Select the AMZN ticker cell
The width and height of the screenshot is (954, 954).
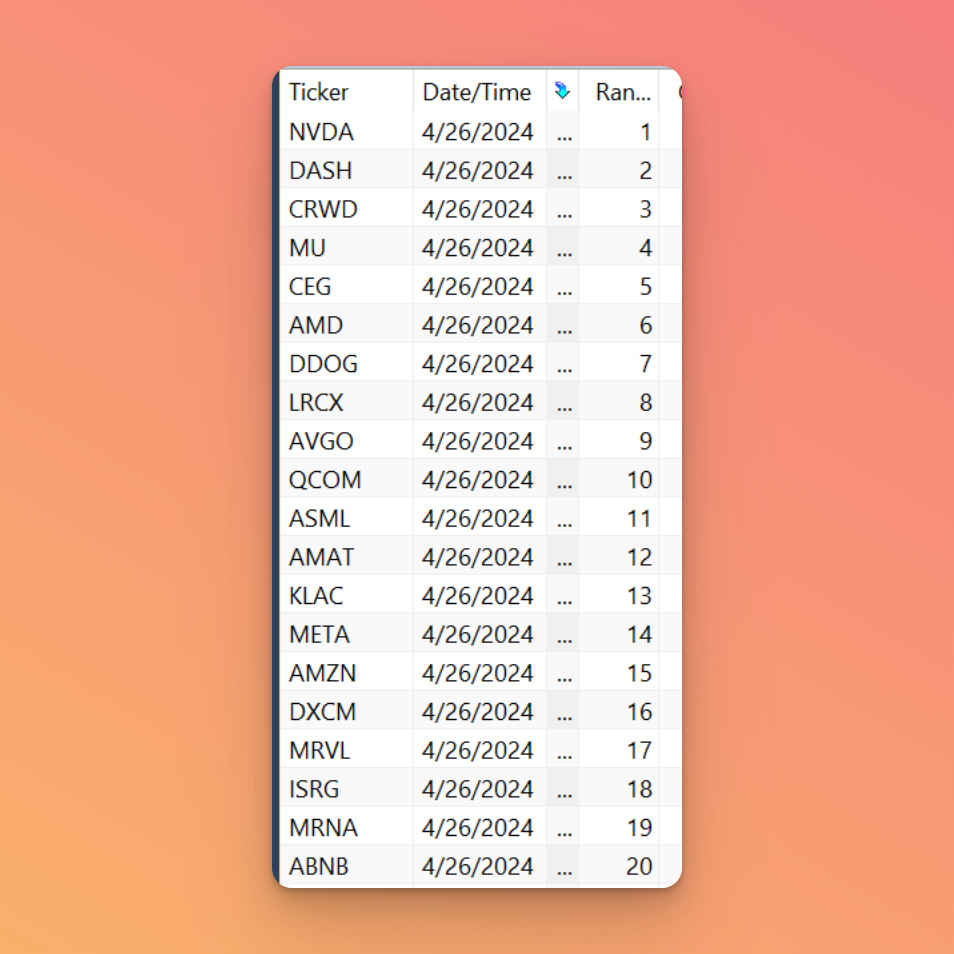click(346, 672)
